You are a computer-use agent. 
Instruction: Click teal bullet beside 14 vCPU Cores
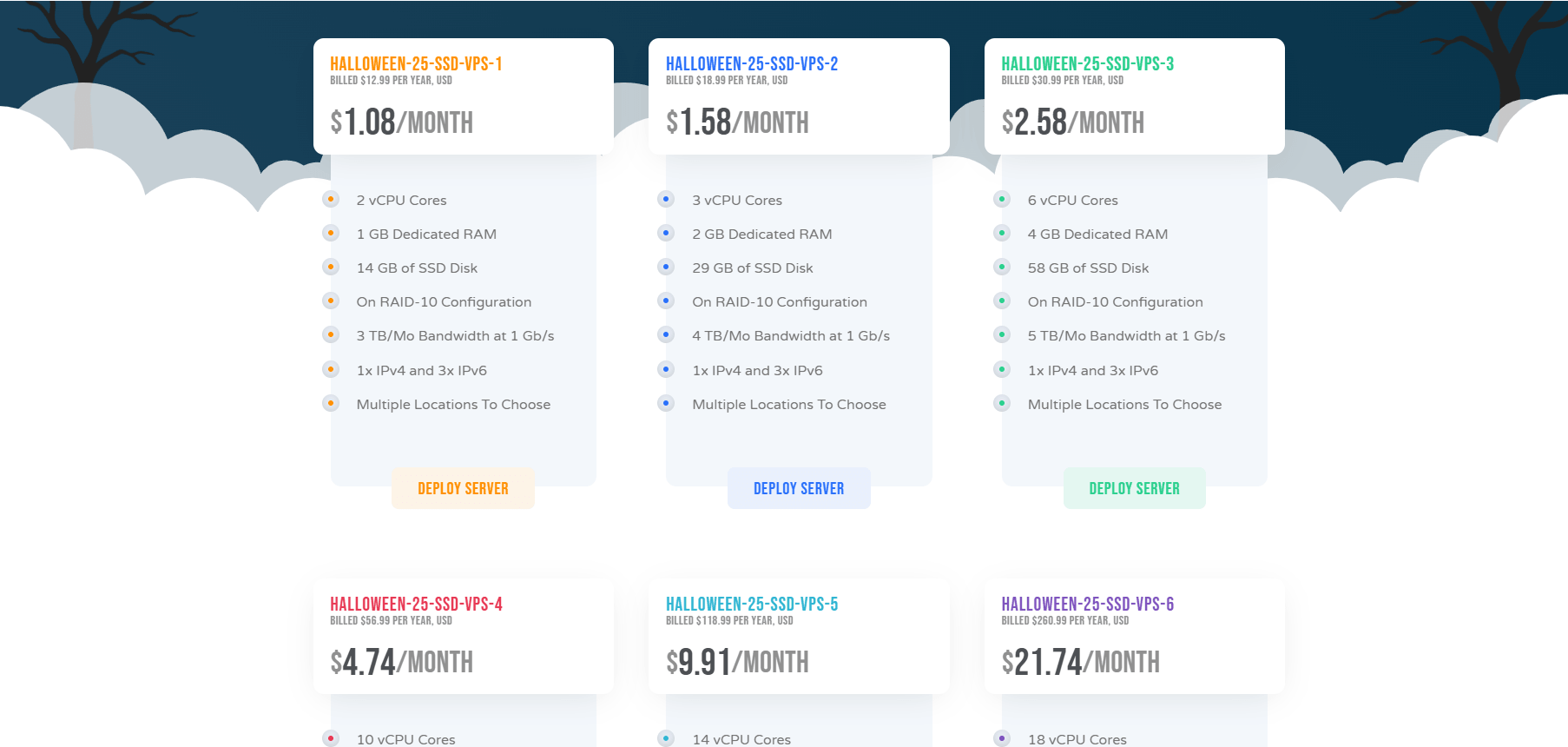pos(666,738)
